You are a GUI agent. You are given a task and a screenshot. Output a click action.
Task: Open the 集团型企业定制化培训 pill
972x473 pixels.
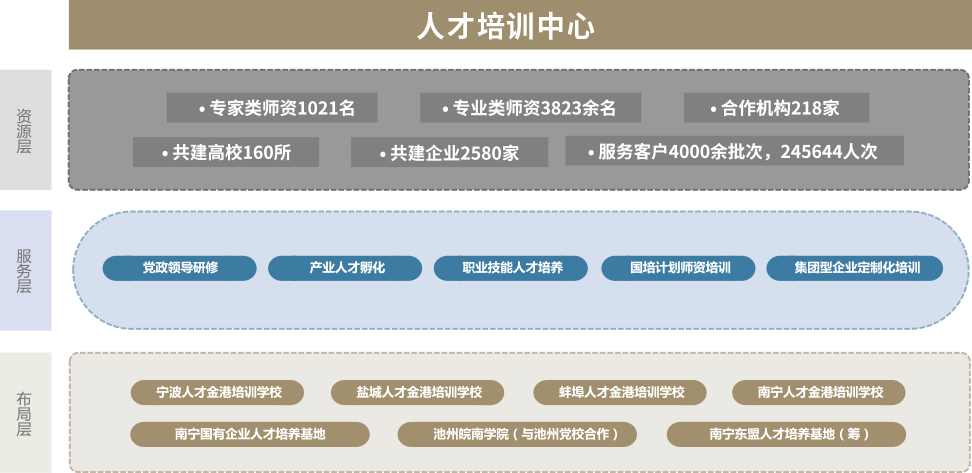click(855, 268)
